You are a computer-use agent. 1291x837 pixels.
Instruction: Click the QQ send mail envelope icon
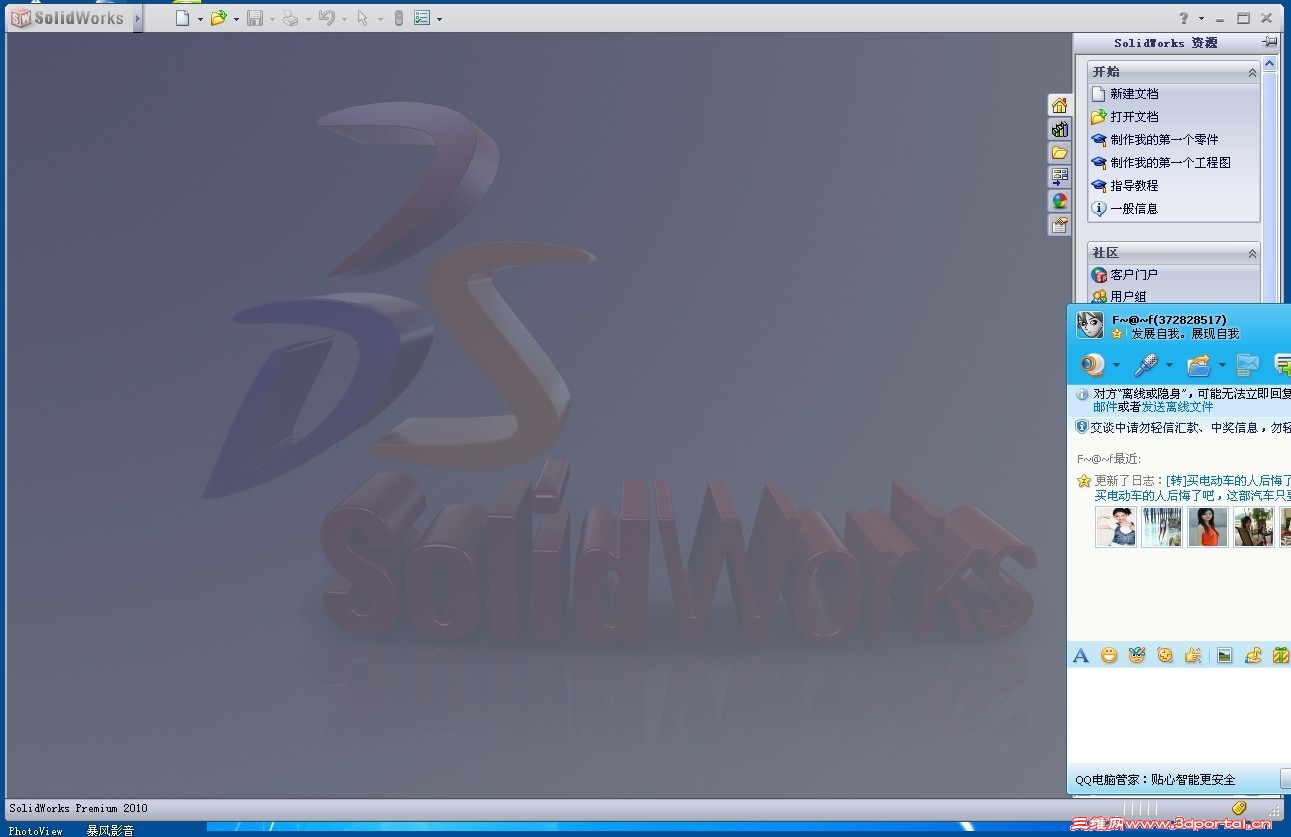1247,364
